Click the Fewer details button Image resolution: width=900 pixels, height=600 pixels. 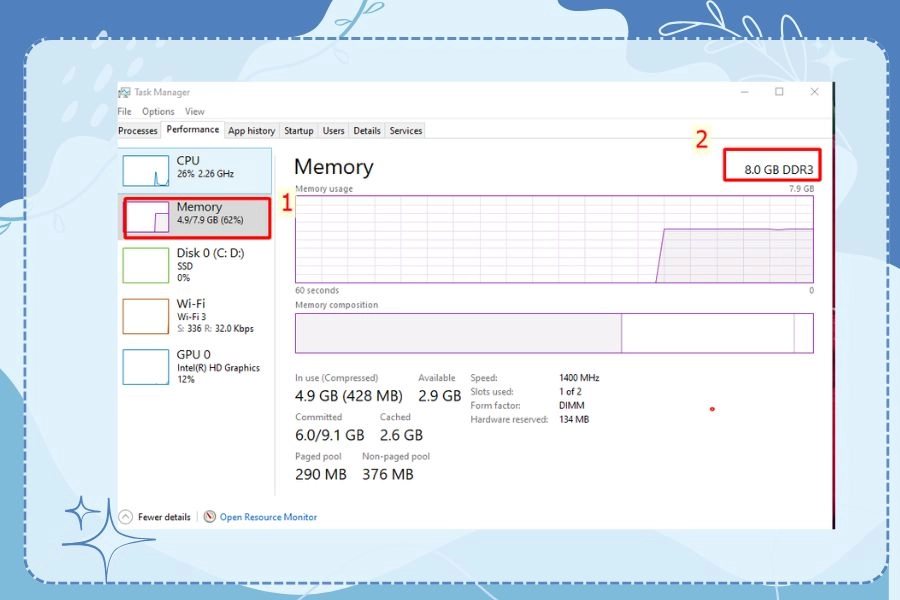(x=155, y=517)
